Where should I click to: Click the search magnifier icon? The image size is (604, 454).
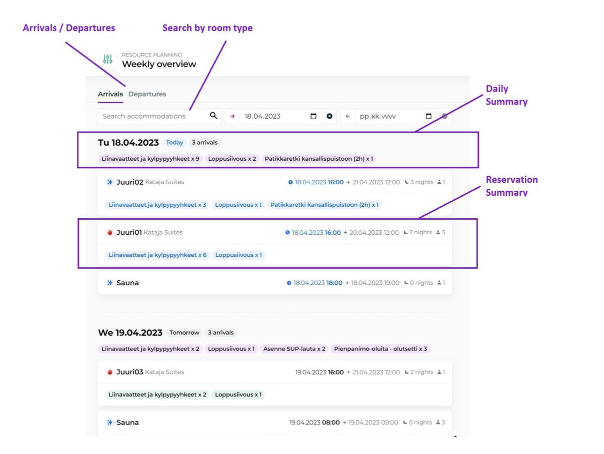(x=213, y=116)
